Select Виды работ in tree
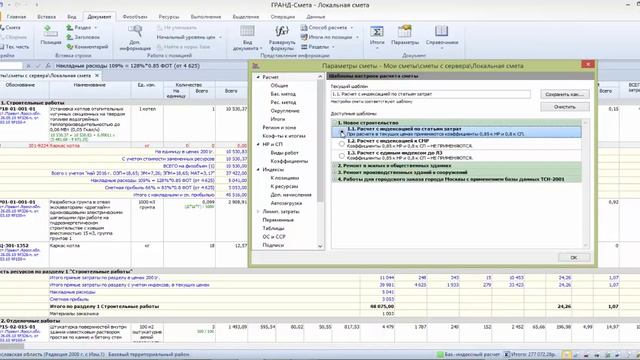 click(284, 153)
